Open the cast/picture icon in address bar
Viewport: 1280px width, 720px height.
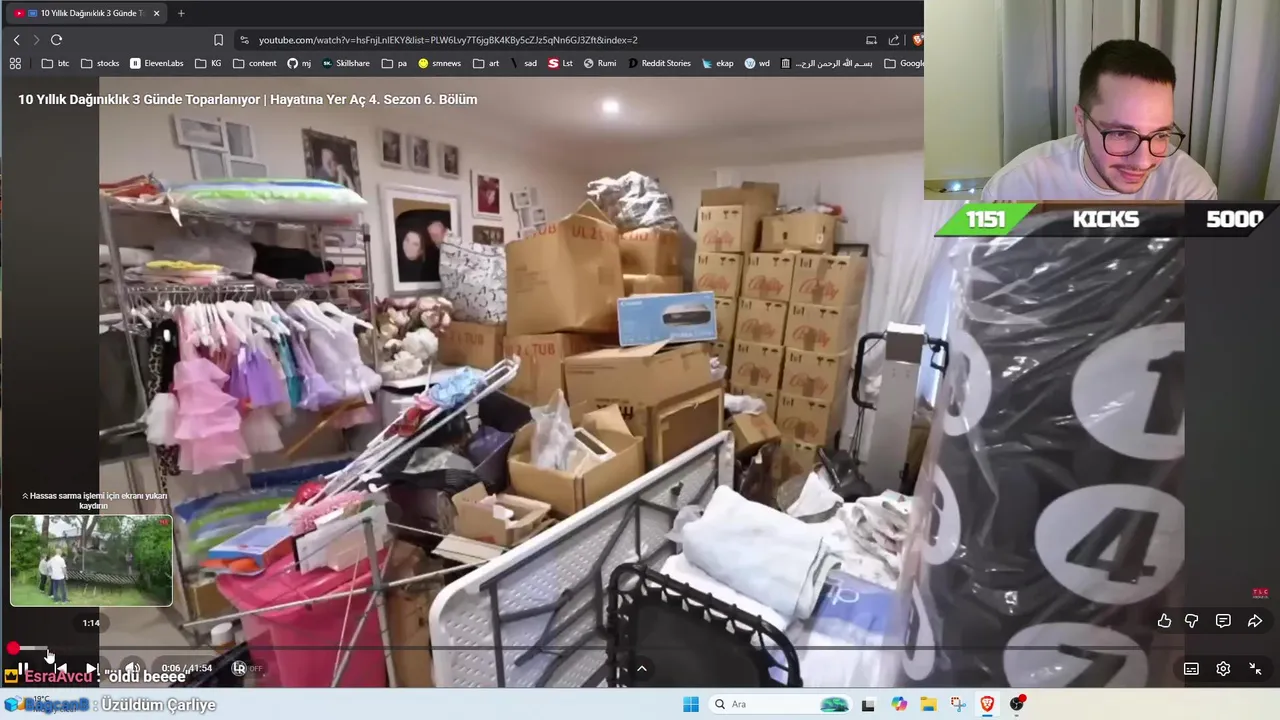click(871, 40)
